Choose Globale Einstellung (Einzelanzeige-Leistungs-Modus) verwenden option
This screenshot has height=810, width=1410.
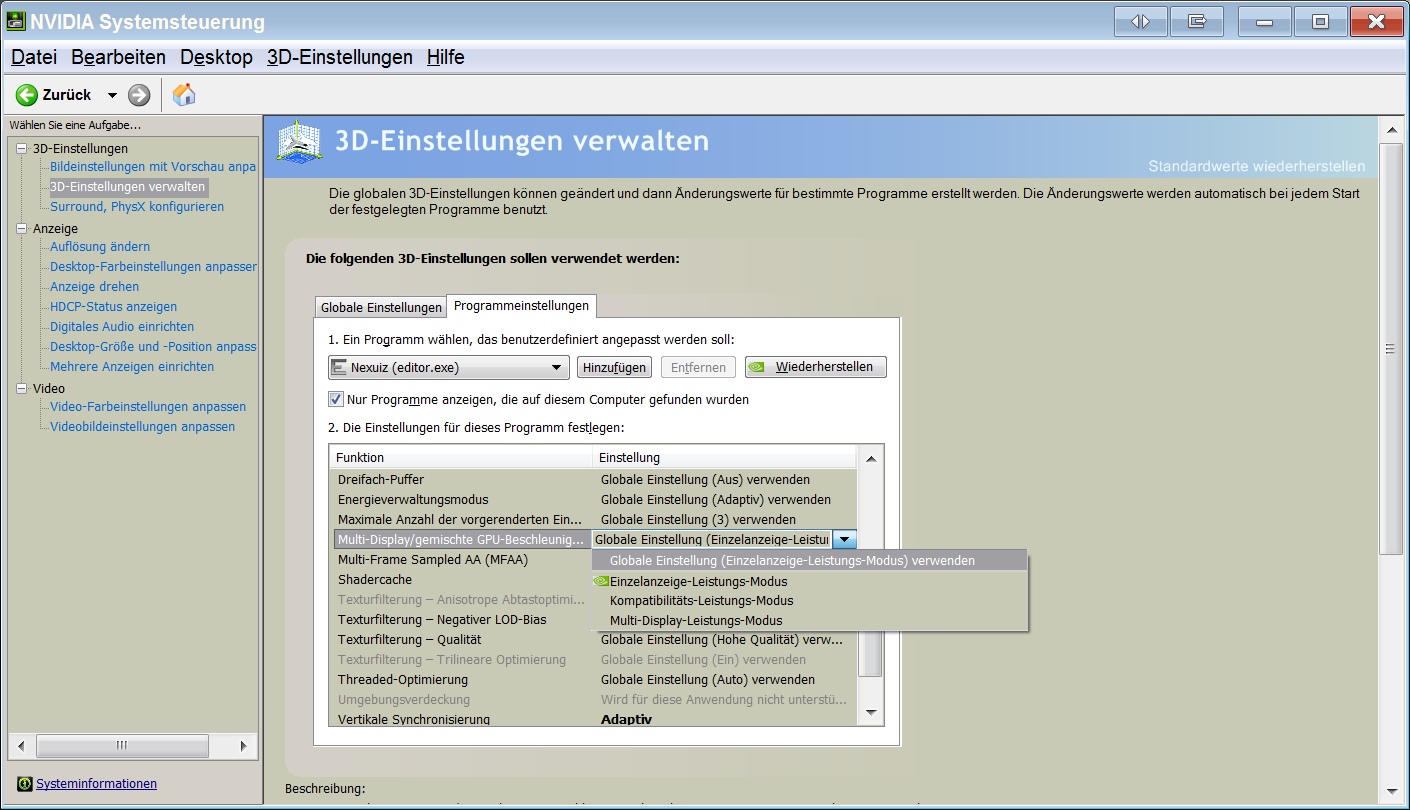pos(810,561)
